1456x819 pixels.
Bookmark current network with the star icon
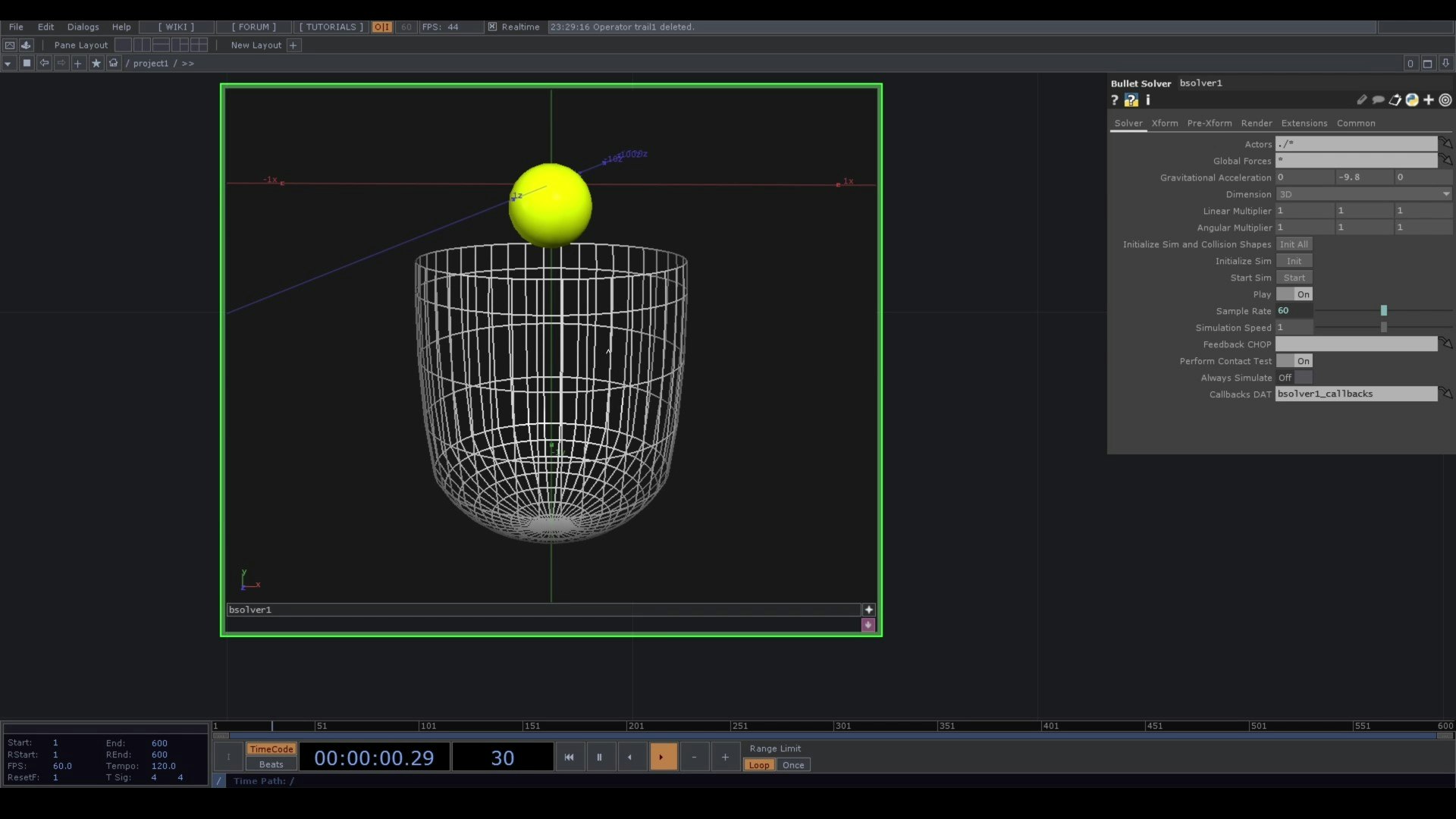point(96,63)
